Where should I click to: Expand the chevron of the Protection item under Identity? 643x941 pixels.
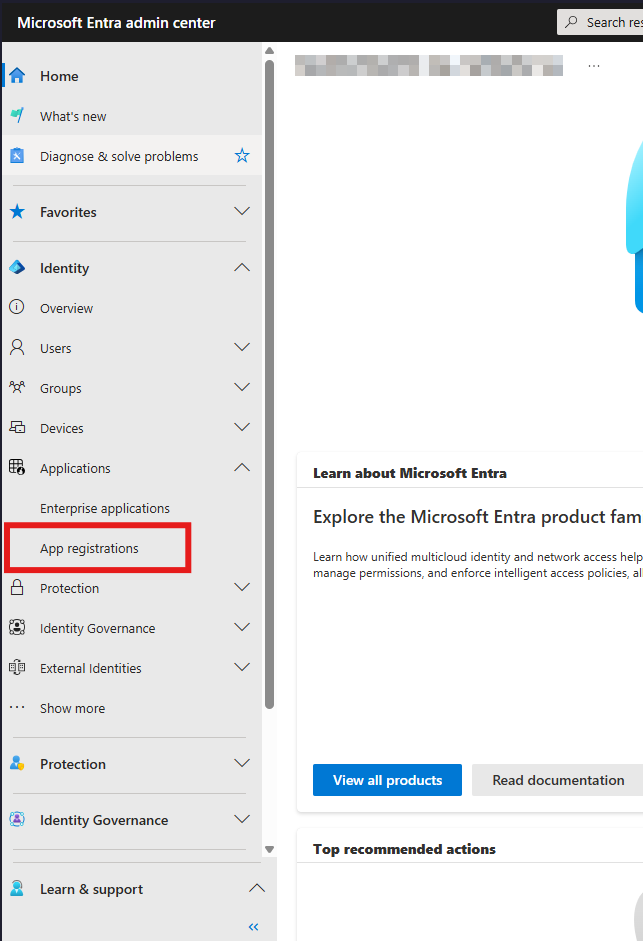tap(242, 587)
